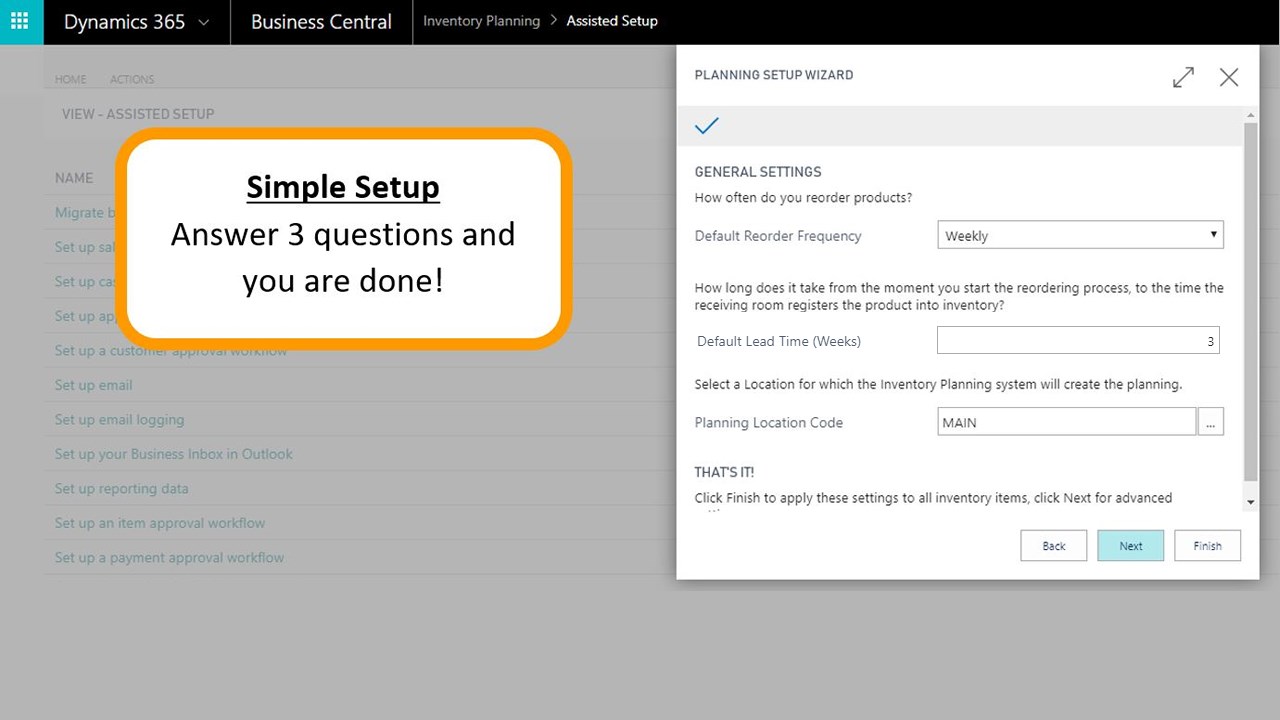Click Finish to apply settings

point(1207,546)
